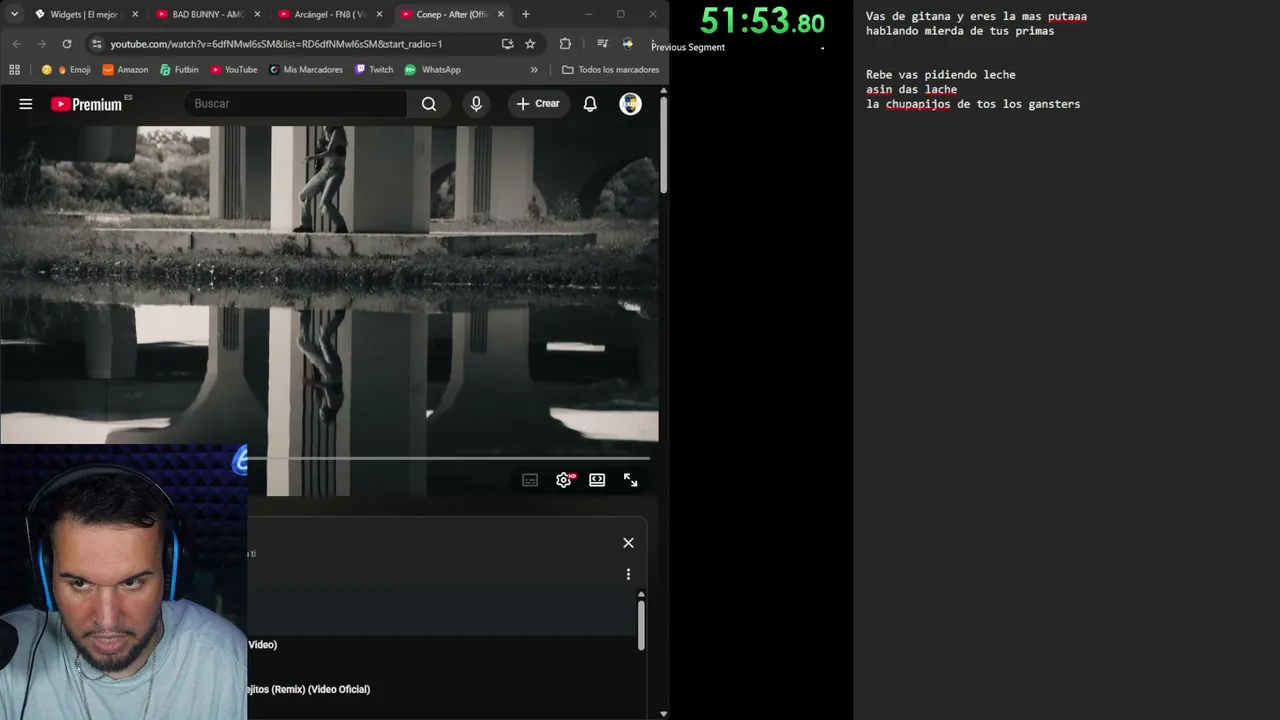Open the YouTube bookmark
This screenshot has height=720, width=1280.
point(234,70)
